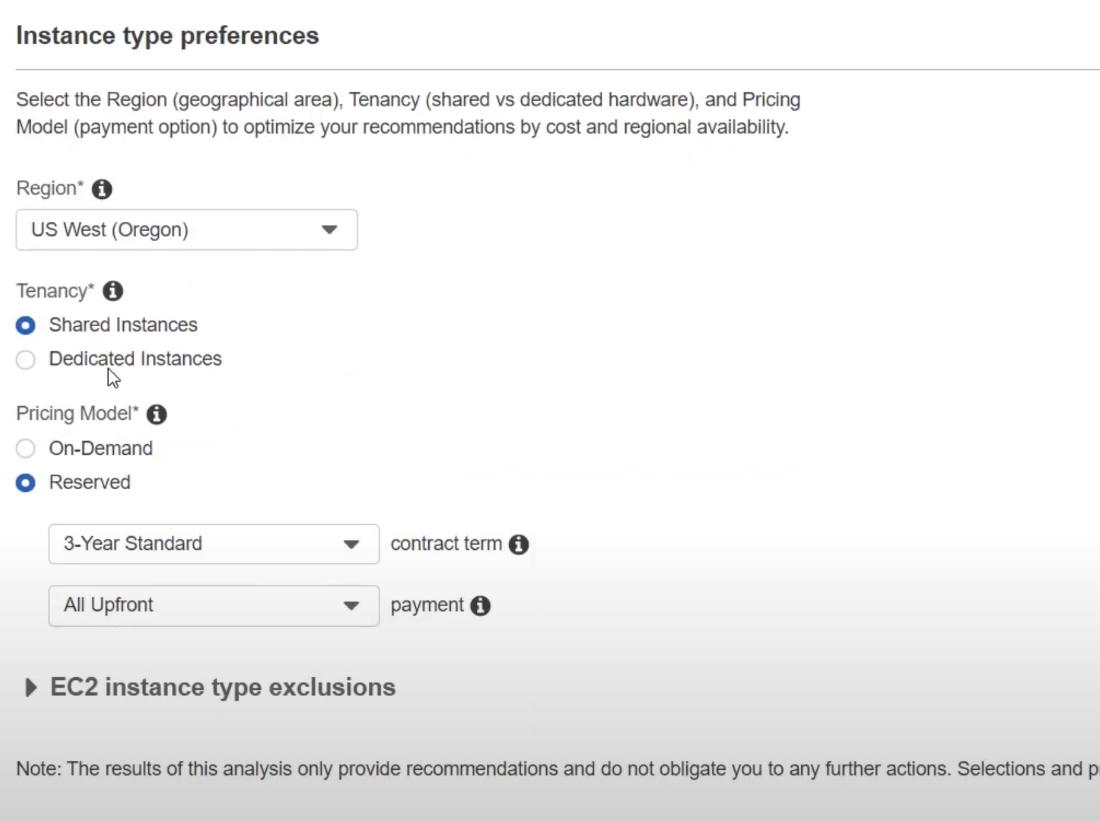Image resolution: width=1100 pixels, height=821 pixels.
Task: Click the Reserved label text
Action: (89, 482)
